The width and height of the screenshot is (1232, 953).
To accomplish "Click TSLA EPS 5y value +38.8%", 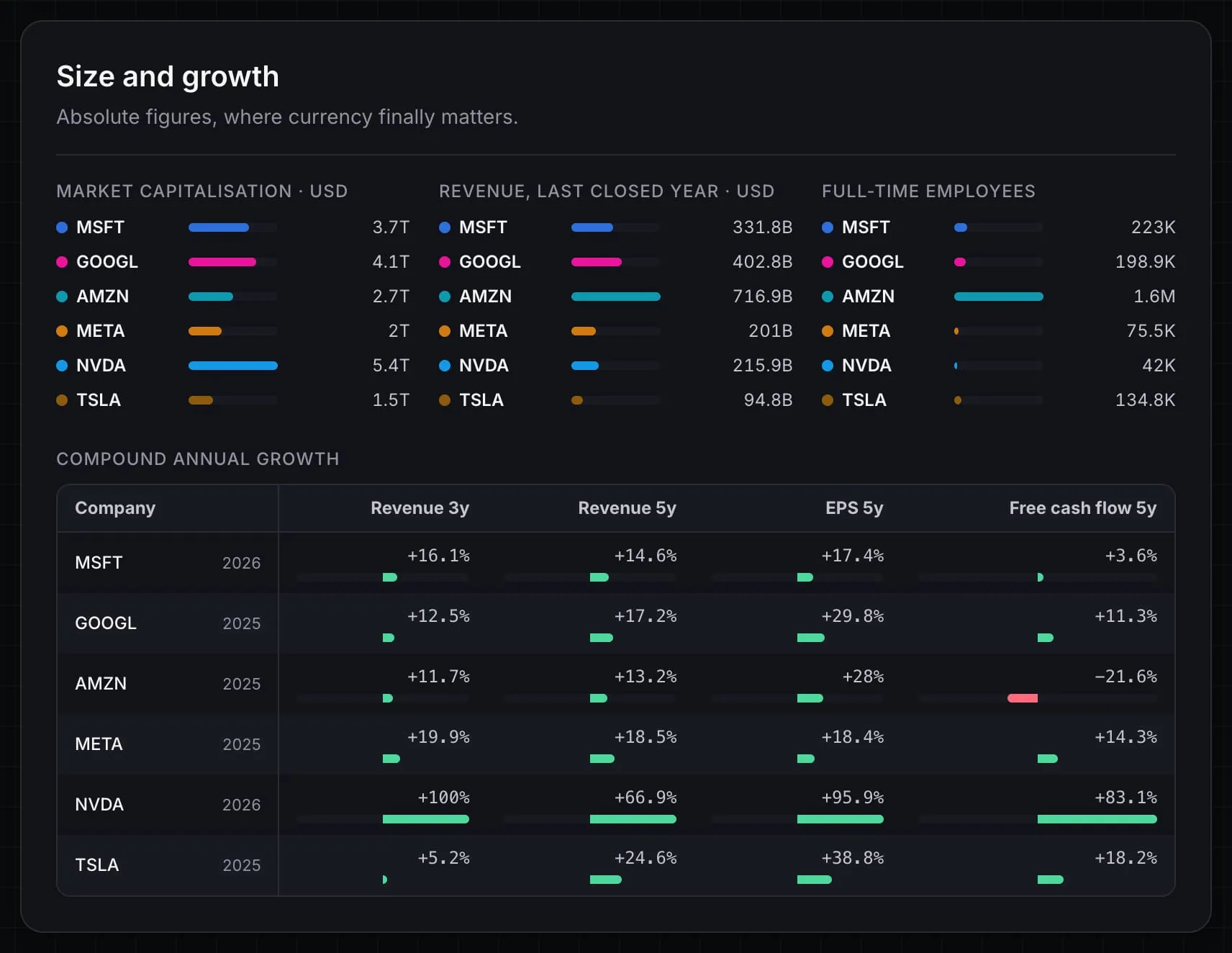I will pyautogui.click(x=853, y=858).
